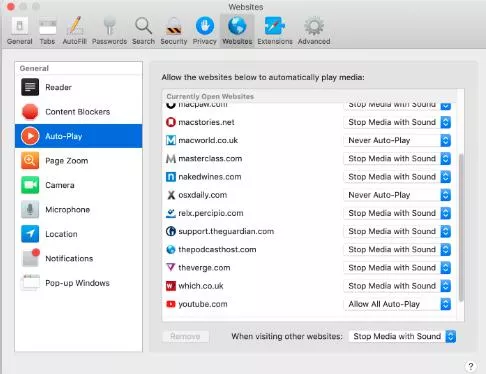Open youtube.com Allow All Auto-Play dropdown
The height and width of the screenshot is (374, 486).
pyautogui.click(x=397, y=304)
